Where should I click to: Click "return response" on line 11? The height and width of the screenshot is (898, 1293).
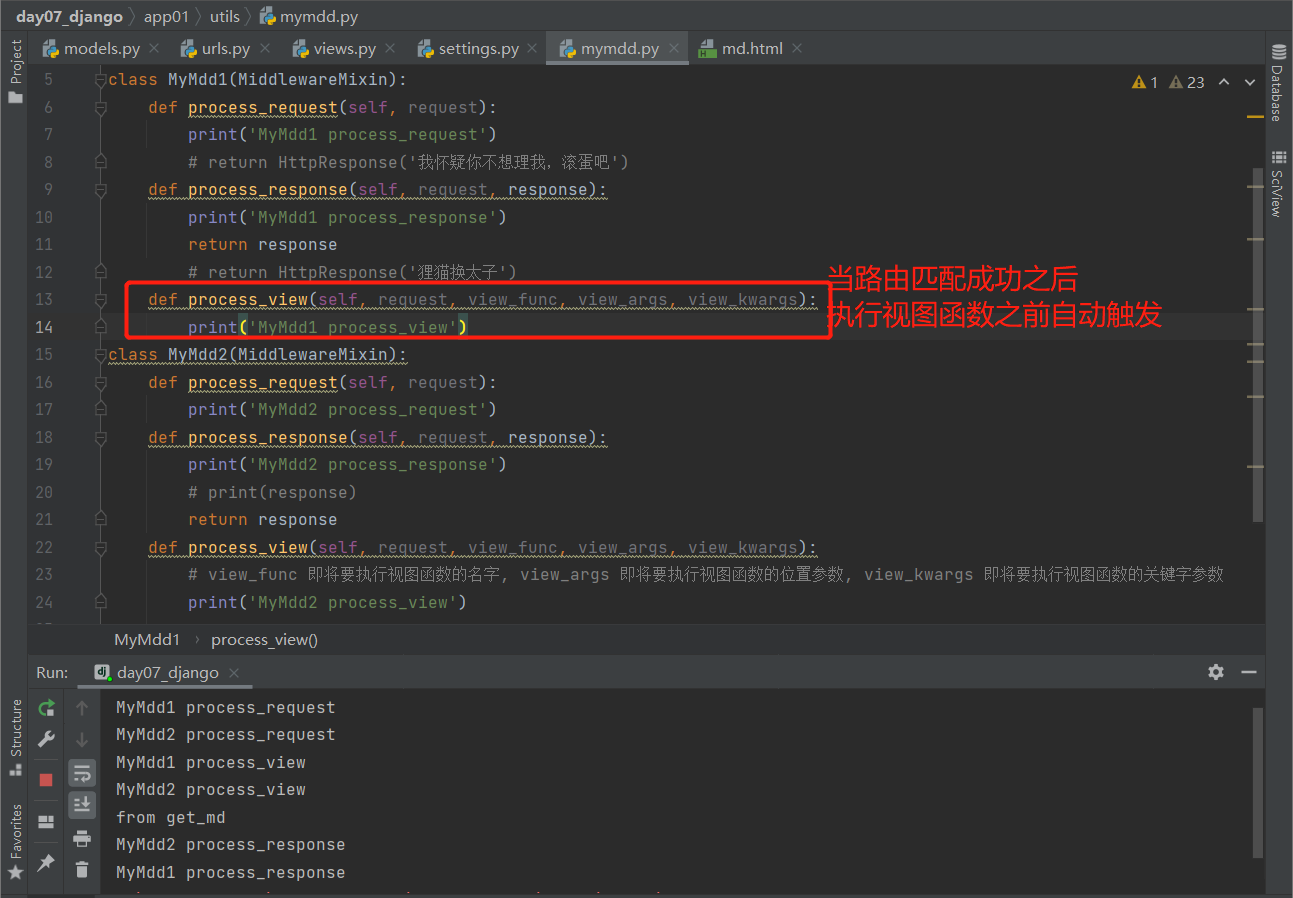262,245
